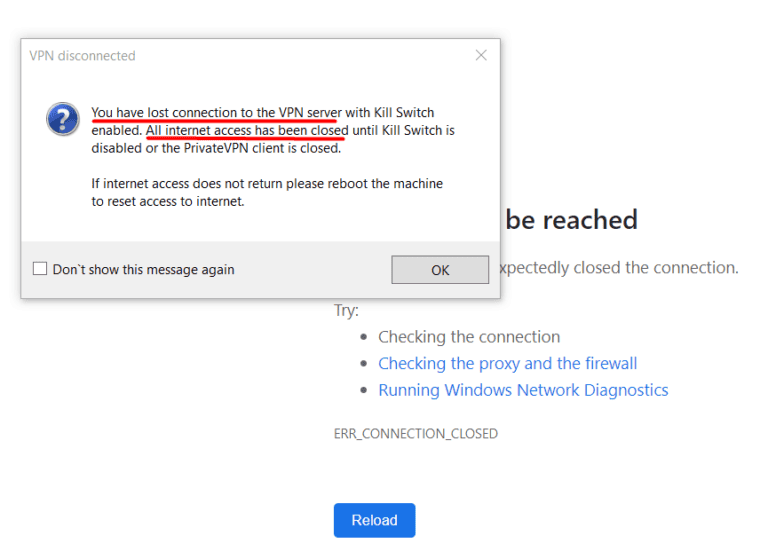Click empty area of the dialog title bar
Screen dimensions: 768x559
click(x=300, y=56)
